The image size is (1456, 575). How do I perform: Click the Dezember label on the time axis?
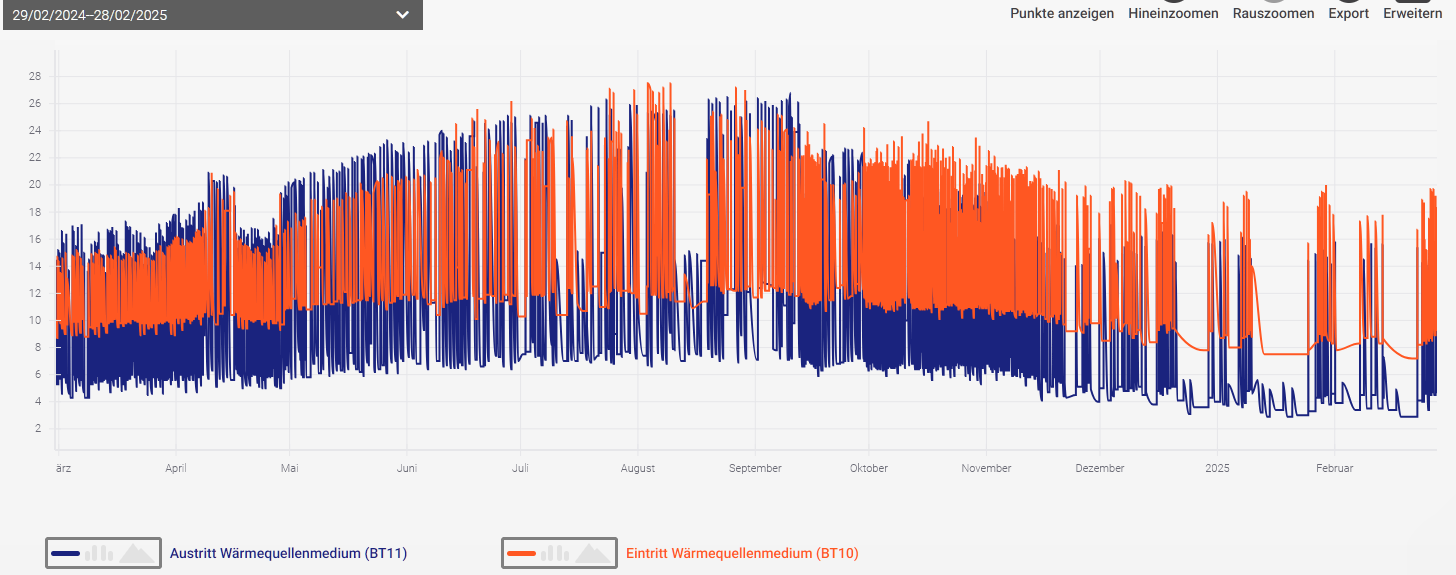(1100, 468)
